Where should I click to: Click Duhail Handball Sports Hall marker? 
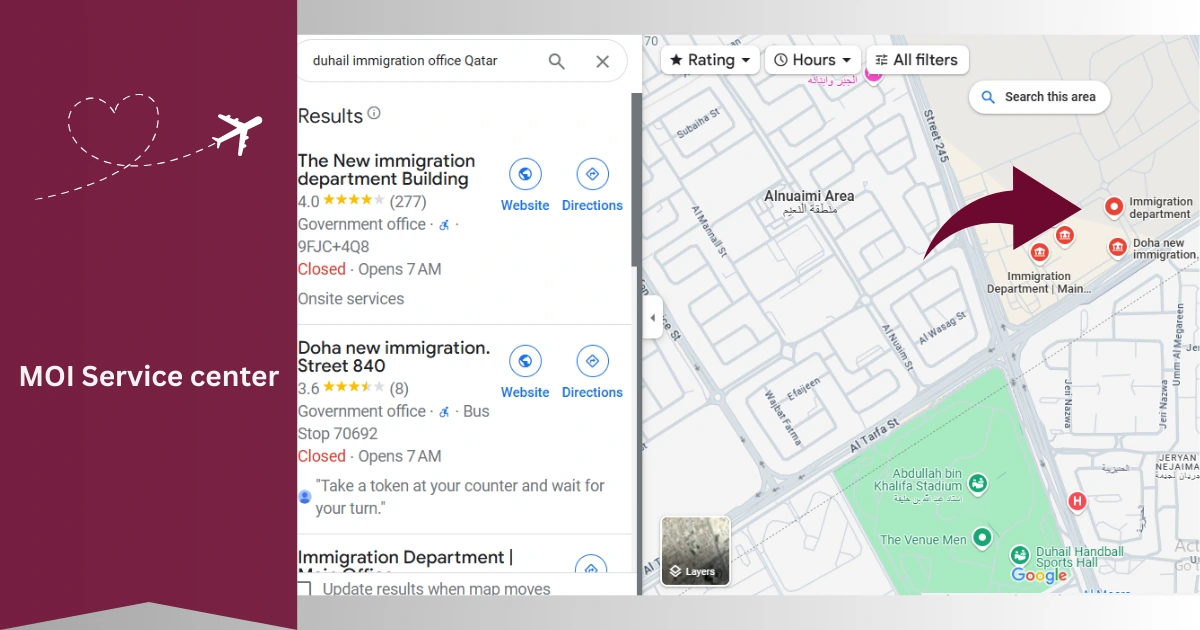pos(1019,555)
